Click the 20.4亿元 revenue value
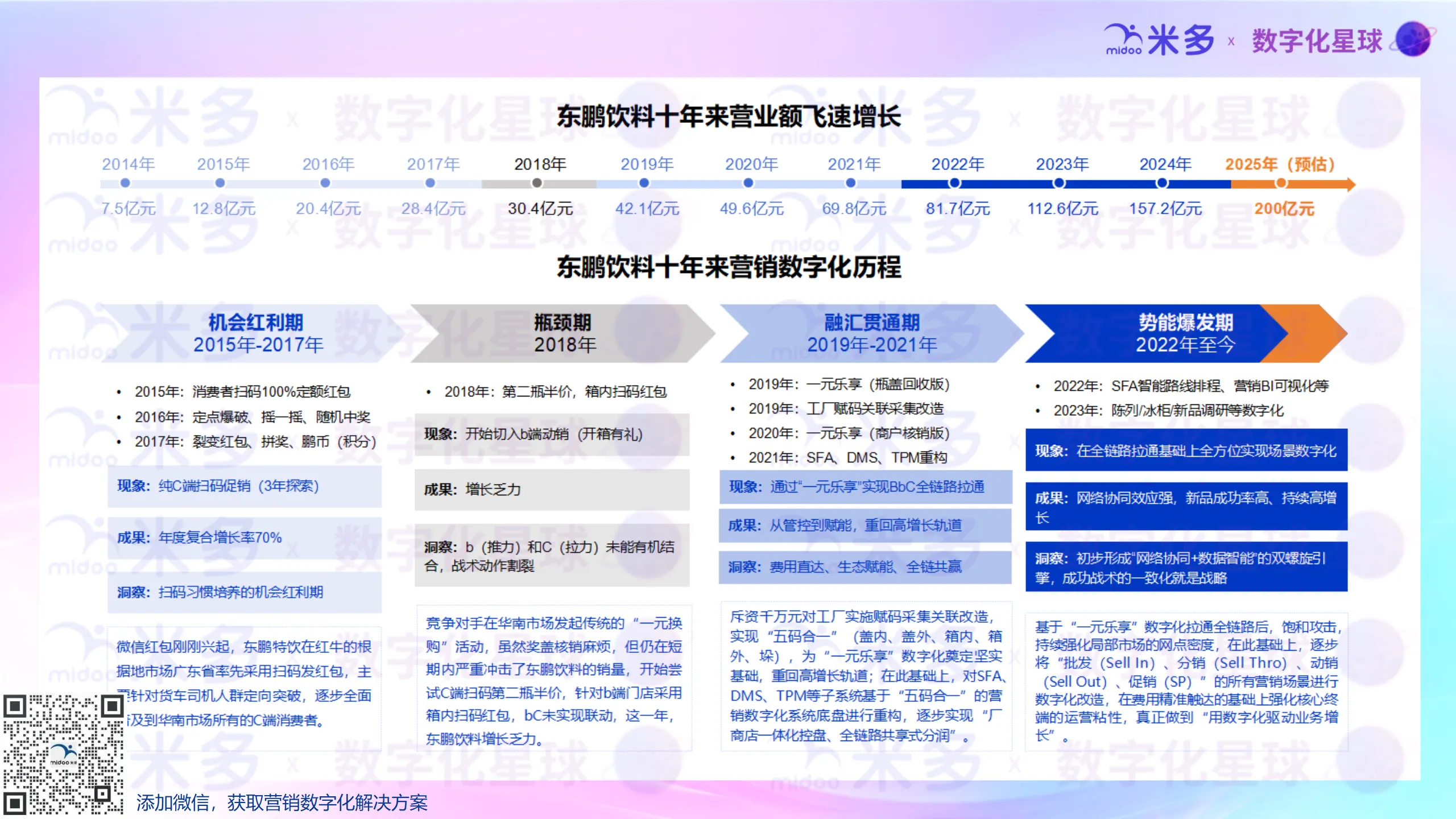The height and width of the screenshot is (819, 1456). click(328, 209)
